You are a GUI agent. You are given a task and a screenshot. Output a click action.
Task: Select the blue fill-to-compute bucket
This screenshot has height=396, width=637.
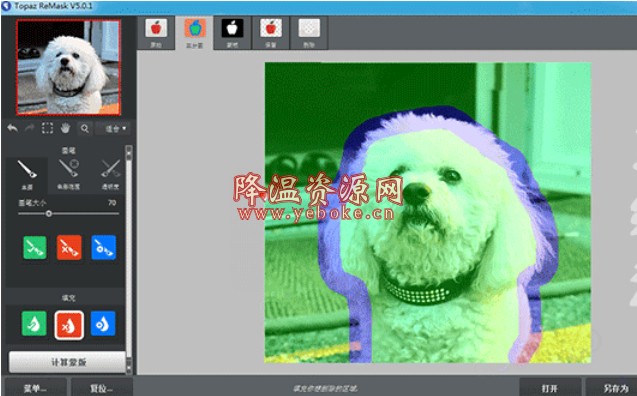pyautogui.click(x=103, y=324)
